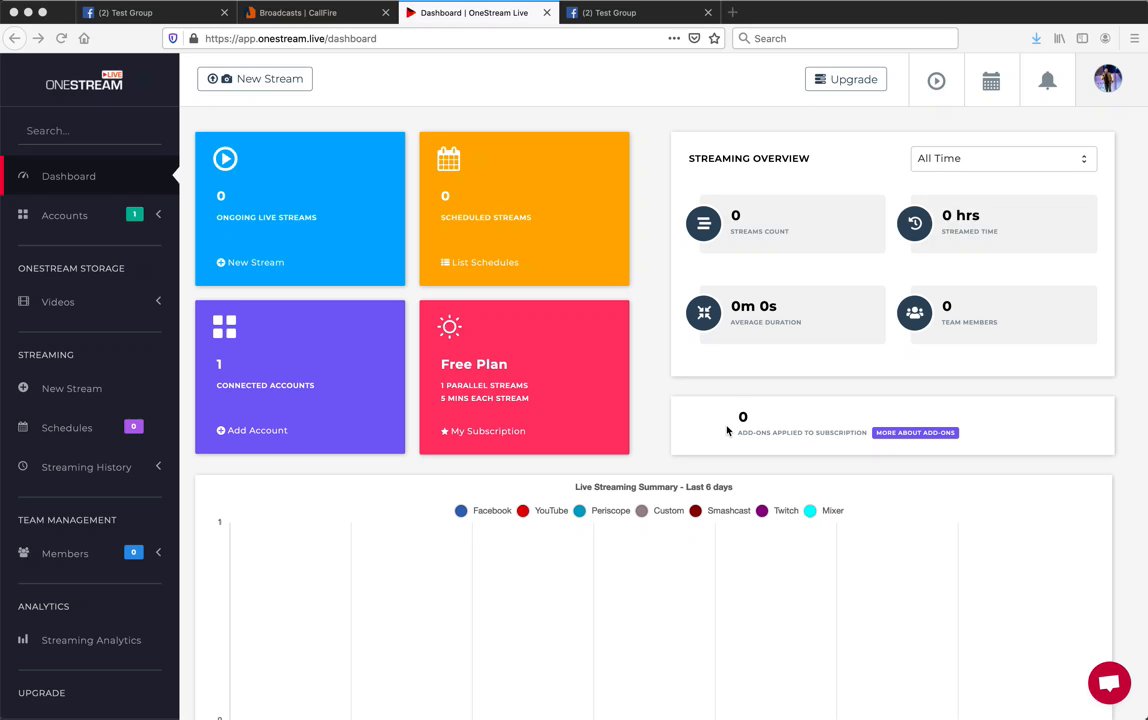
Task: Click List Schedules link
Action: pos(480,262)
